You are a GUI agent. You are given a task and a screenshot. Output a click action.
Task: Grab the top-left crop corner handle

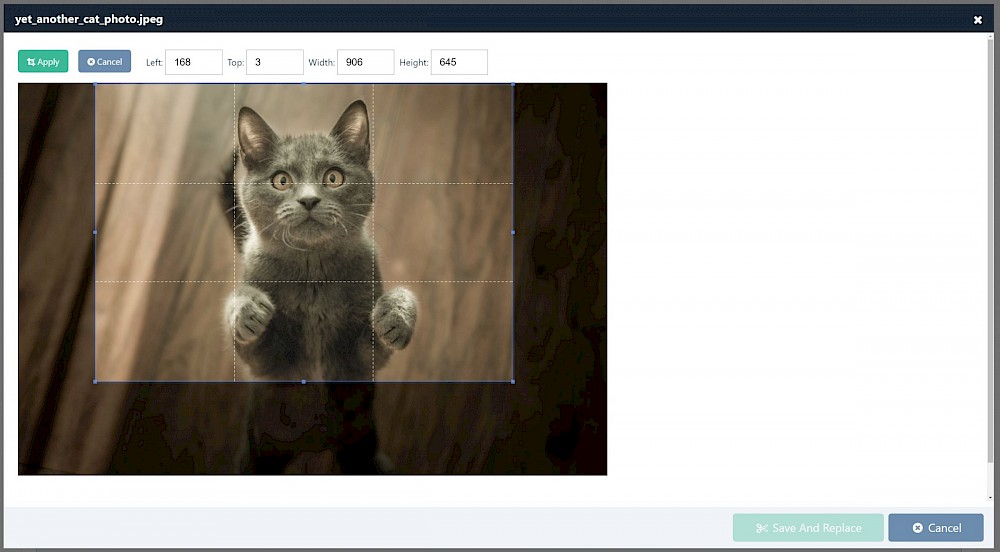[x=95, y=84]
